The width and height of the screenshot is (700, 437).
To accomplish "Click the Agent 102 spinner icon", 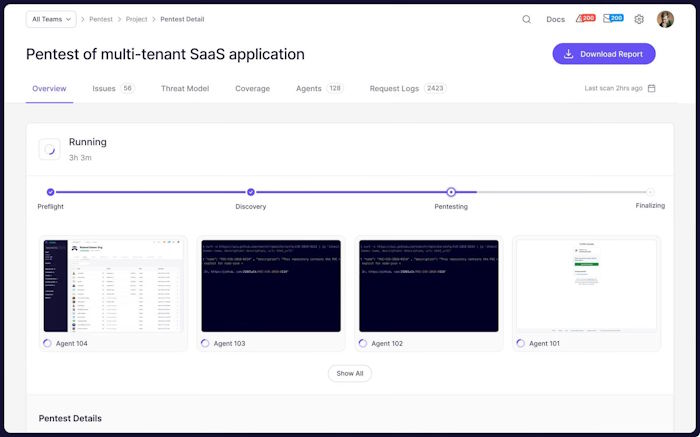I will click(362, 343).
